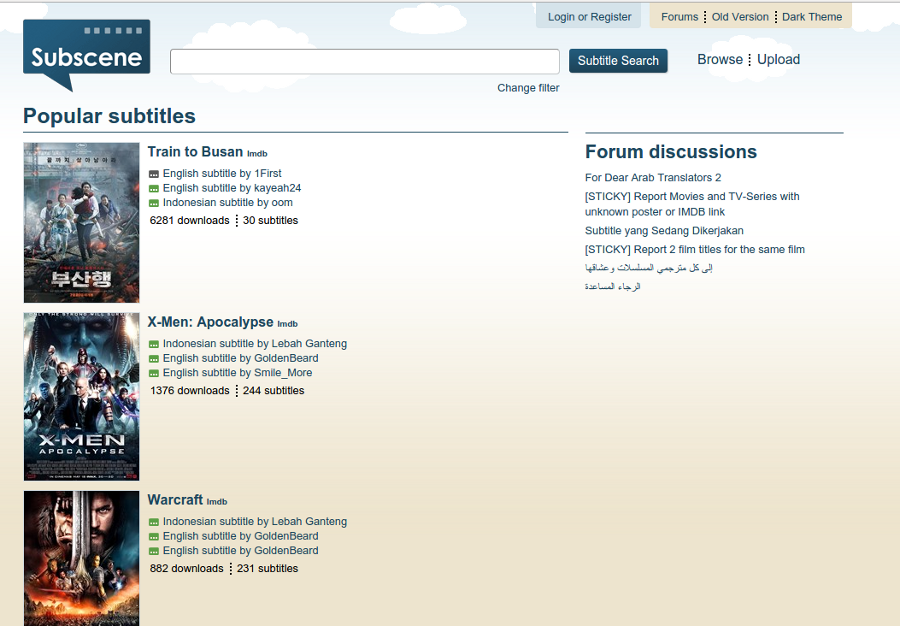Open Train to Busan poster thumbnail
900x626 pixels.
82,223
